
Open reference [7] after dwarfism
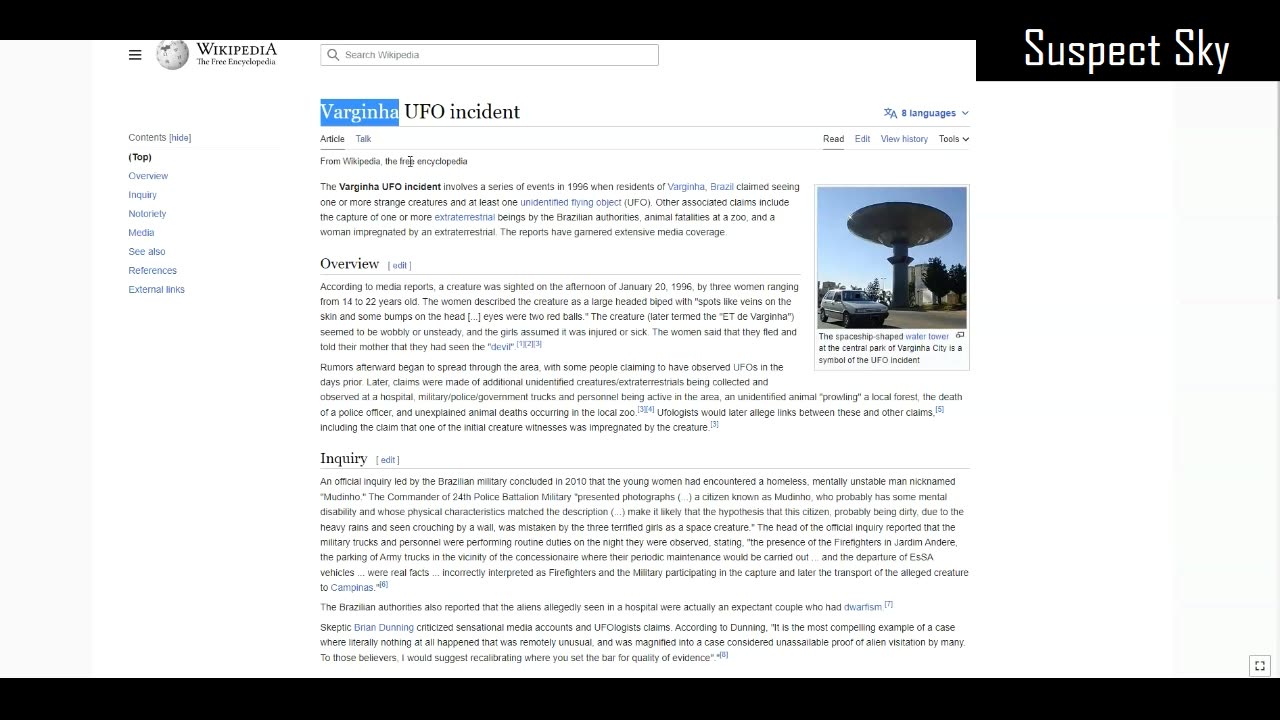[x=888, y=604]
